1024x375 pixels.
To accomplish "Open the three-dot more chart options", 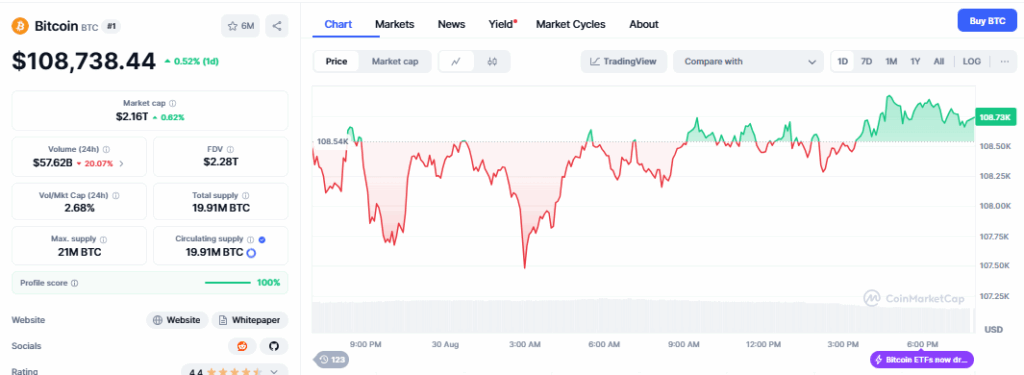I will point(1004,61).
